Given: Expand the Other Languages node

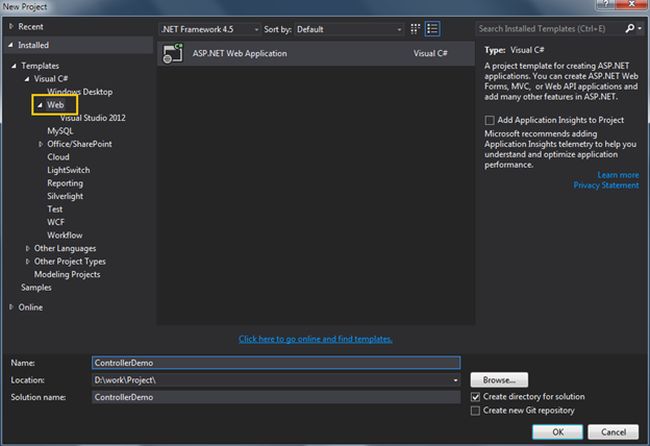Looking at the screenshot, I should (x=27, y=248).
